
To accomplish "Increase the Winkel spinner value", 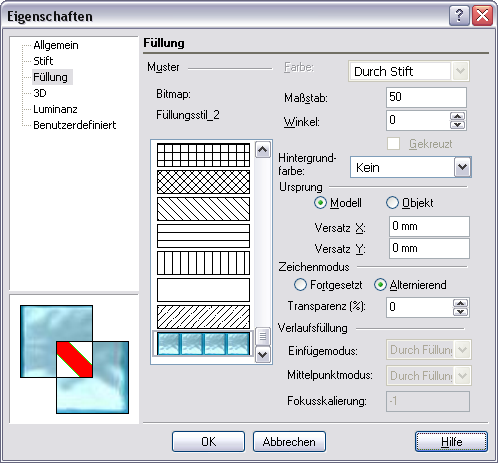I will (x=457, y=116).
